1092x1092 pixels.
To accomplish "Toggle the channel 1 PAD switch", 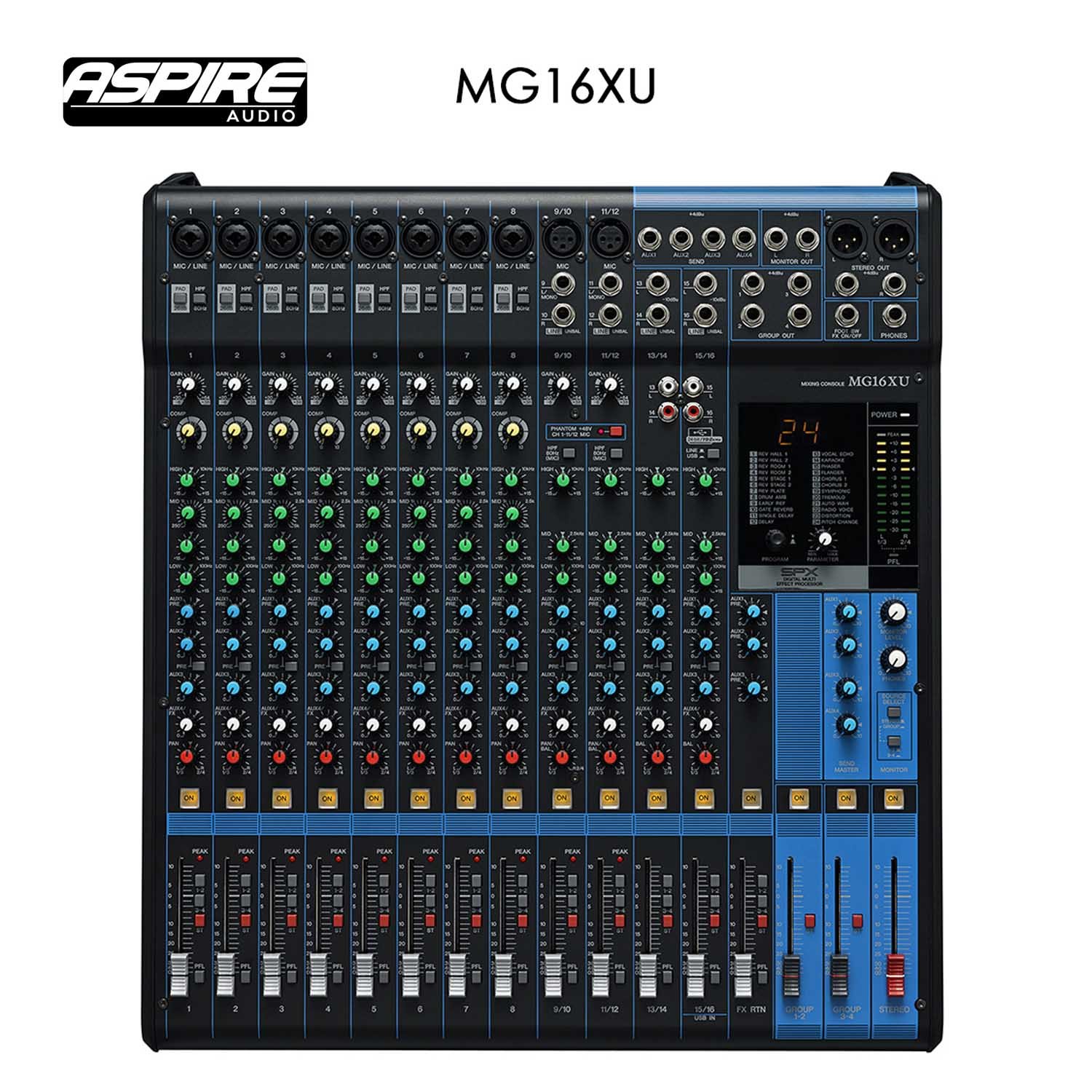I will click(178, 298).
